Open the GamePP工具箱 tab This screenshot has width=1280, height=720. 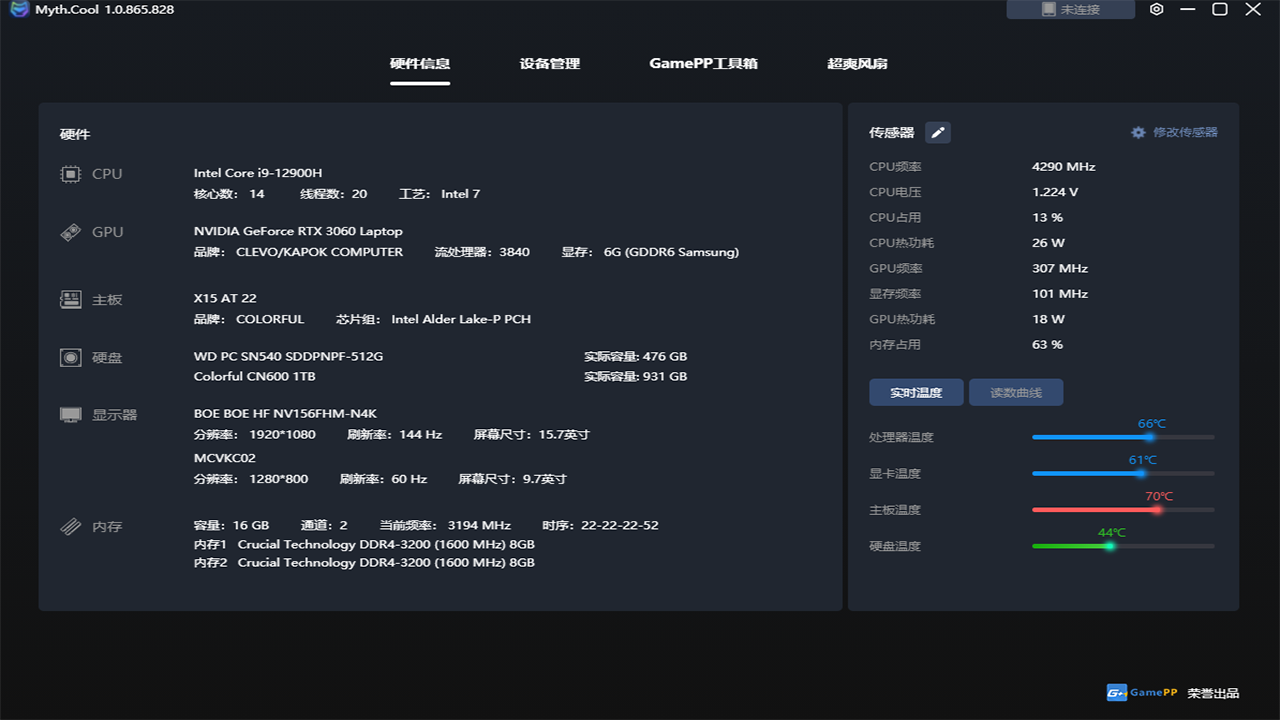(703, 62)
